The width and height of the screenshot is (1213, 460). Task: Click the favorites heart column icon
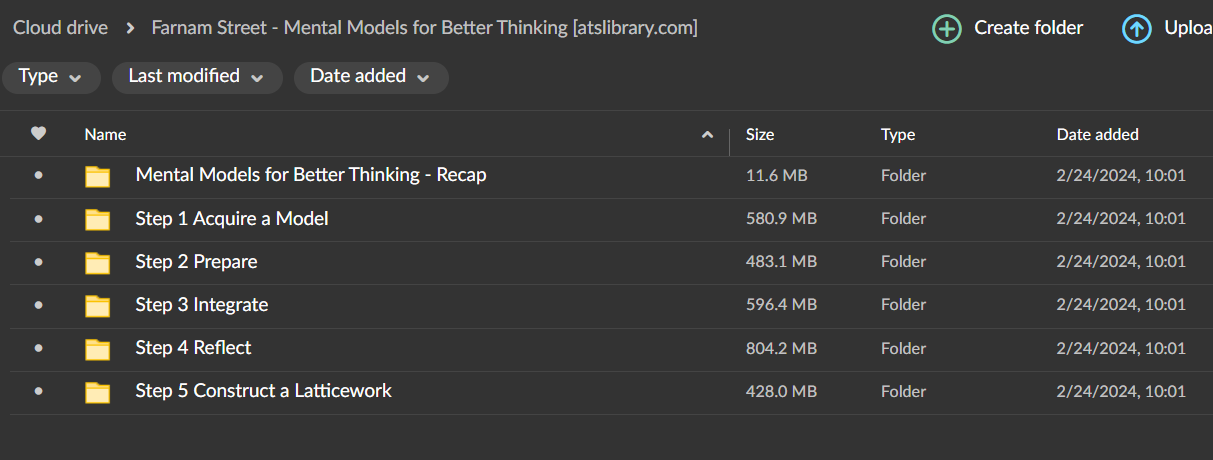click(x=38, y=133)
